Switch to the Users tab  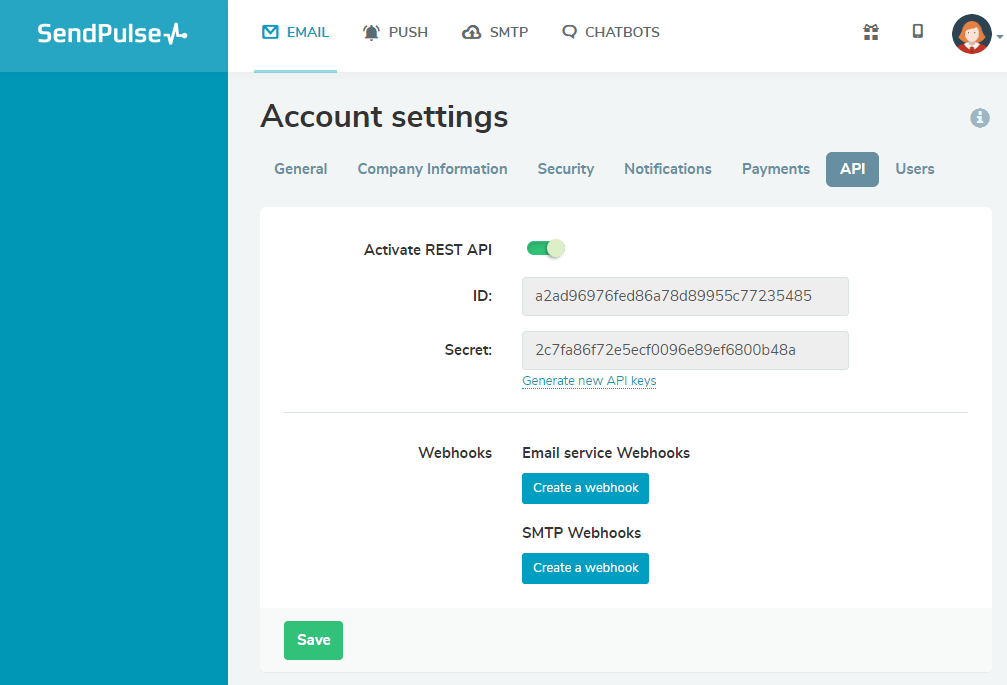914,169
